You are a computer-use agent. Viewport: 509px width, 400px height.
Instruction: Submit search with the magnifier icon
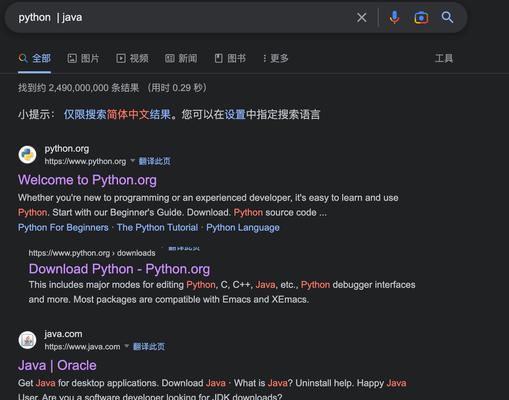pos(447,17)
